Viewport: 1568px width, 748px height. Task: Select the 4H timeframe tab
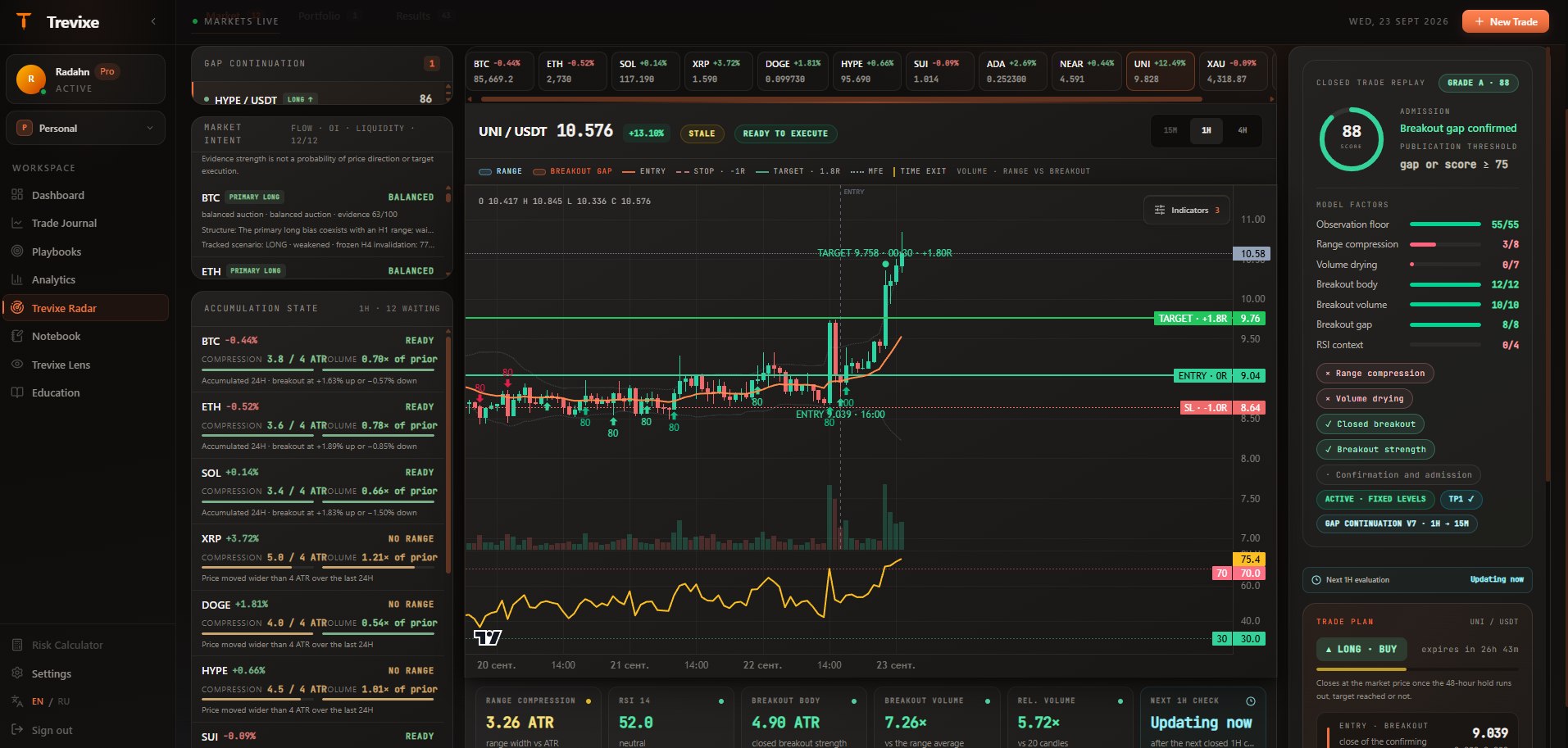1243,130
